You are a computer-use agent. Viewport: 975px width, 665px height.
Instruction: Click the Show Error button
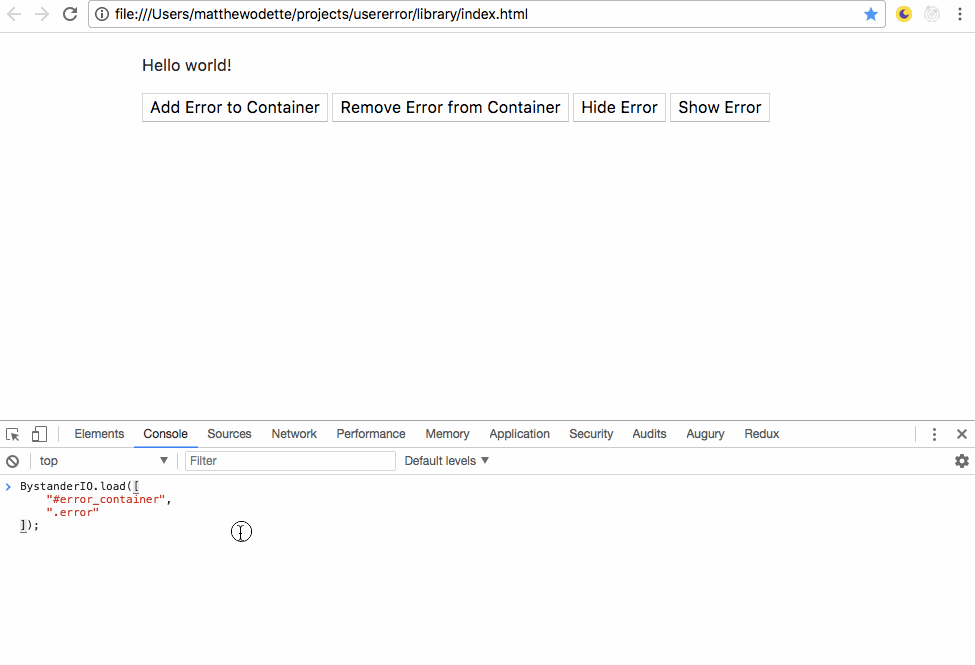tap(719, 108)
